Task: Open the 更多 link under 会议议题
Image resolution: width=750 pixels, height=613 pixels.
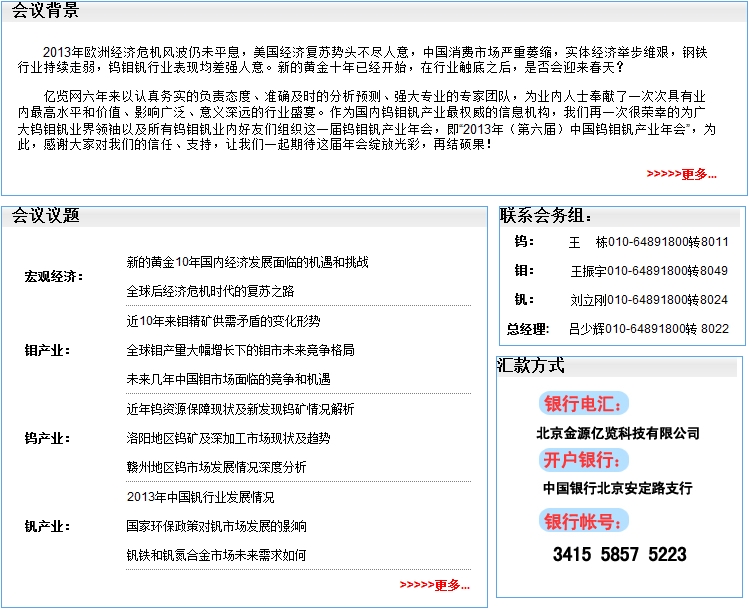Action: tap(435, 585)
